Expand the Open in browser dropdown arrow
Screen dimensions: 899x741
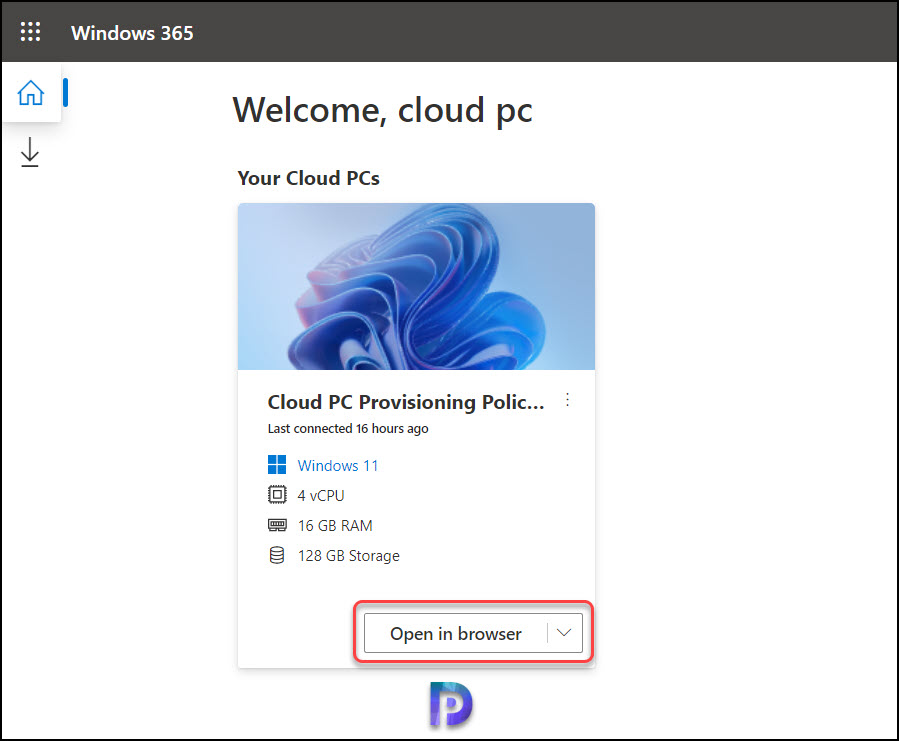[x=564, y=633]
